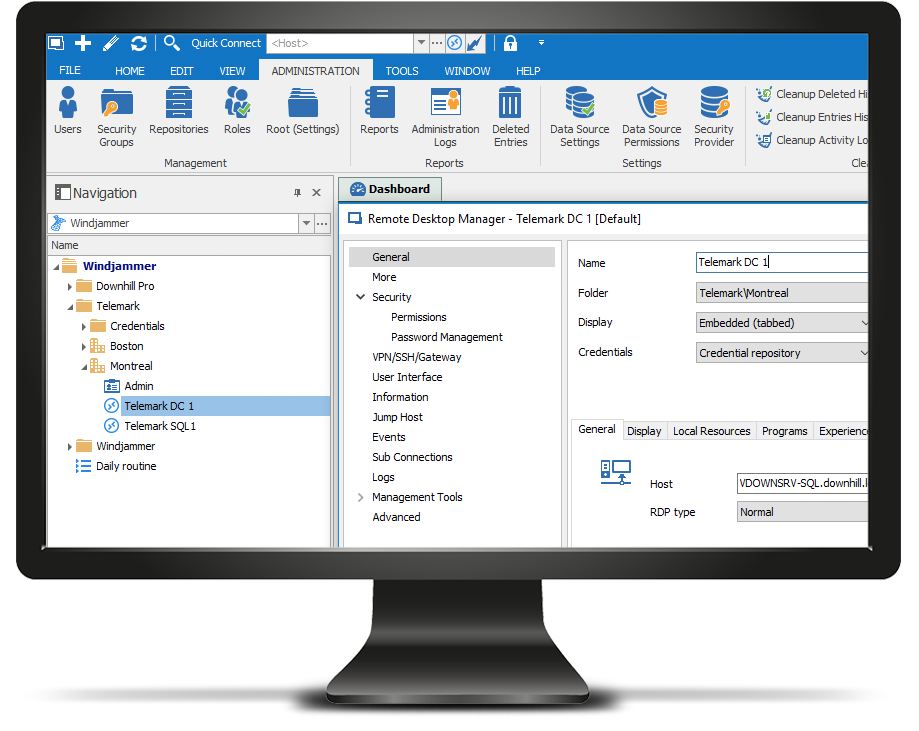Expand the Boston site node

[x=83, y=346]
